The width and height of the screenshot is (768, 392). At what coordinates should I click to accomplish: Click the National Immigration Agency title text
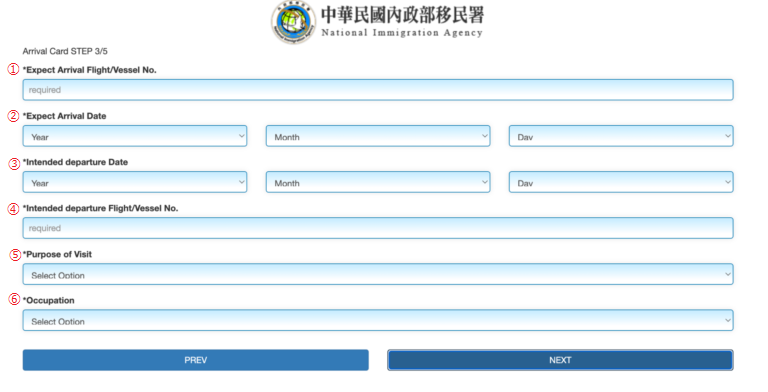(x=402, y=33)
